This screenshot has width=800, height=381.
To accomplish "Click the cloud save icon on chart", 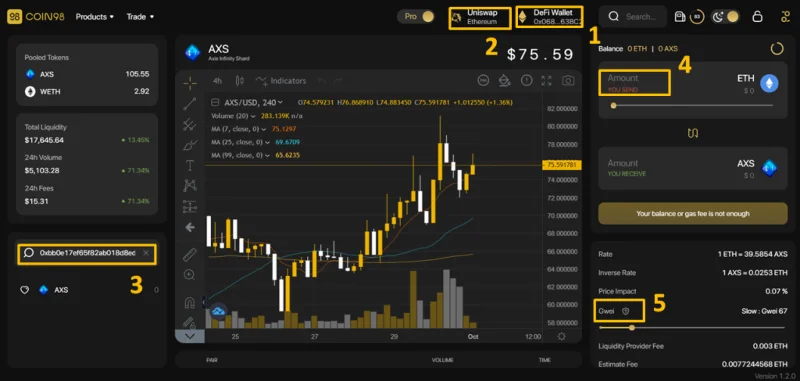I will [x=218, y=311].
